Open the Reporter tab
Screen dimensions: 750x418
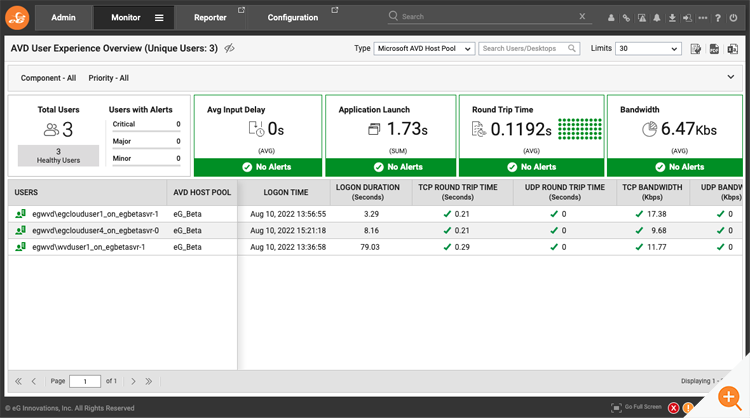(210, 18)
